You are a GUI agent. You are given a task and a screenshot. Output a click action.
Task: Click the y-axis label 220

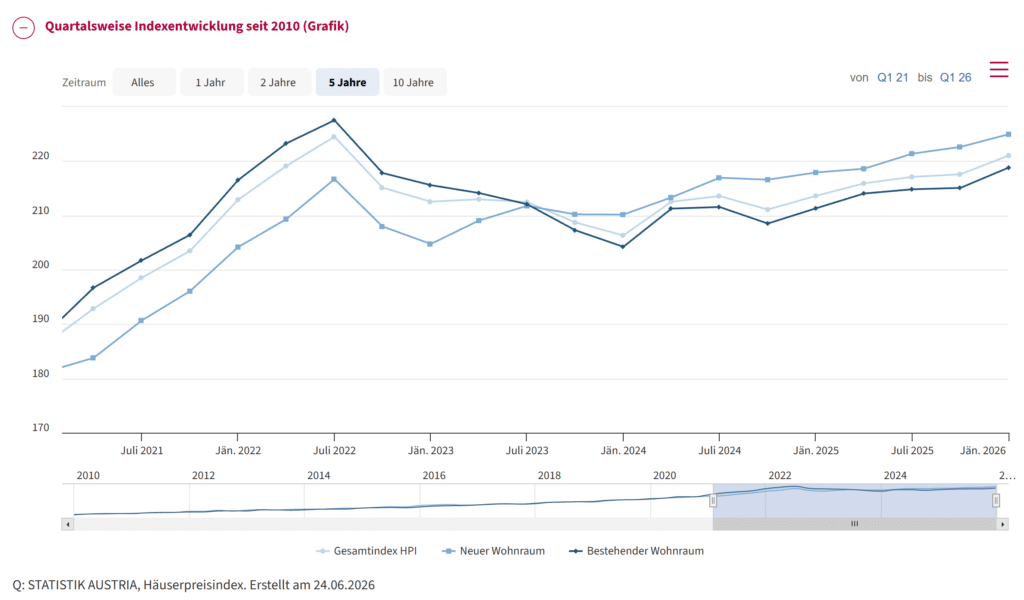pyautogui.click(x=40, y=156)
